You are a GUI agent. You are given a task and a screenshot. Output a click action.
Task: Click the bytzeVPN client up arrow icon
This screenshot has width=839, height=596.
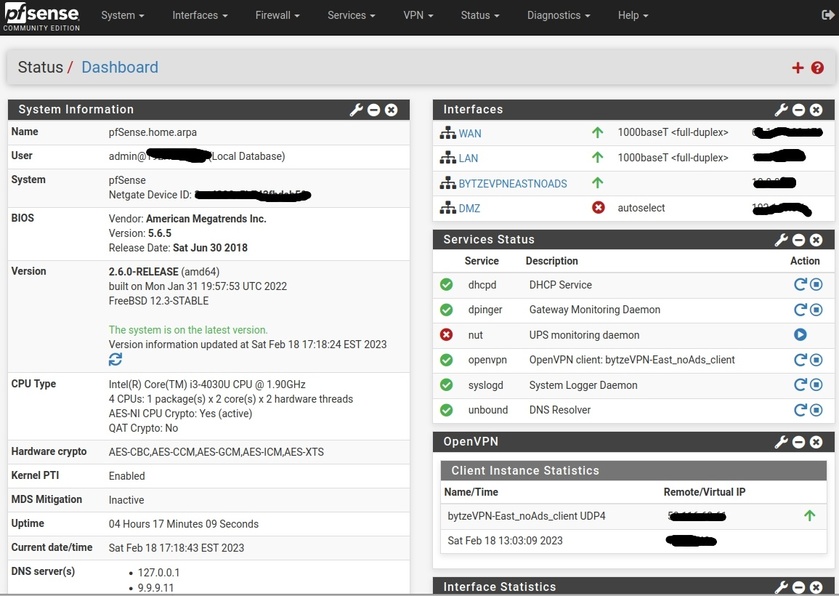(810, 515)
